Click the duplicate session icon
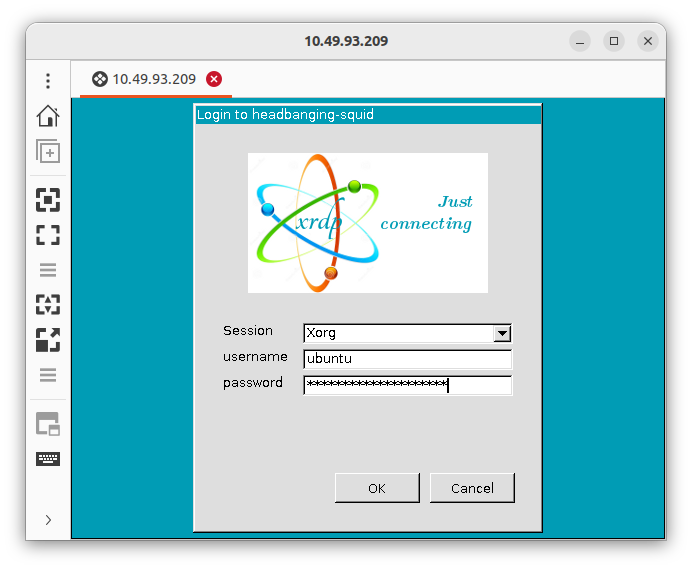Screen dimensions: 692x569 coord(48,152)
